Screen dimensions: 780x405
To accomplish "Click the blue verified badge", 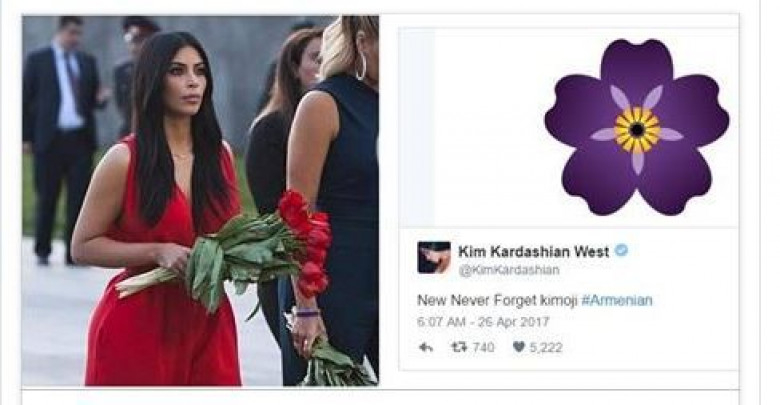I will (621, 250).
